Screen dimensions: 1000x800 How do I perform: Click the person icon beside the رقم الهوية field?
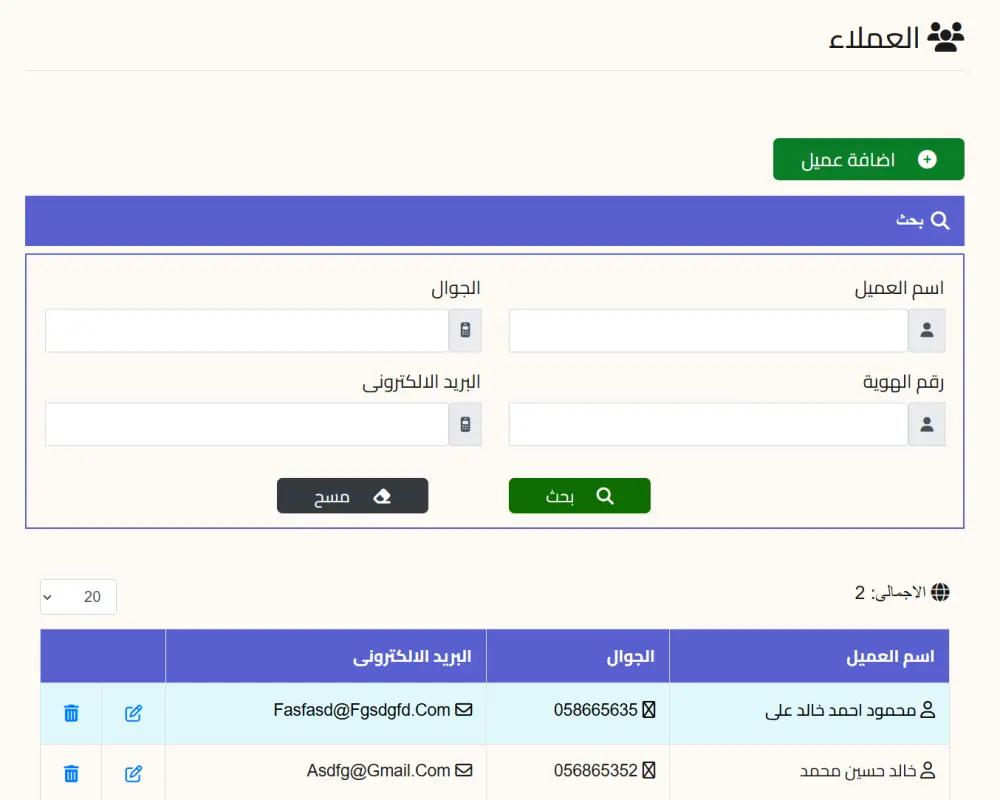(x=927, y=423)
